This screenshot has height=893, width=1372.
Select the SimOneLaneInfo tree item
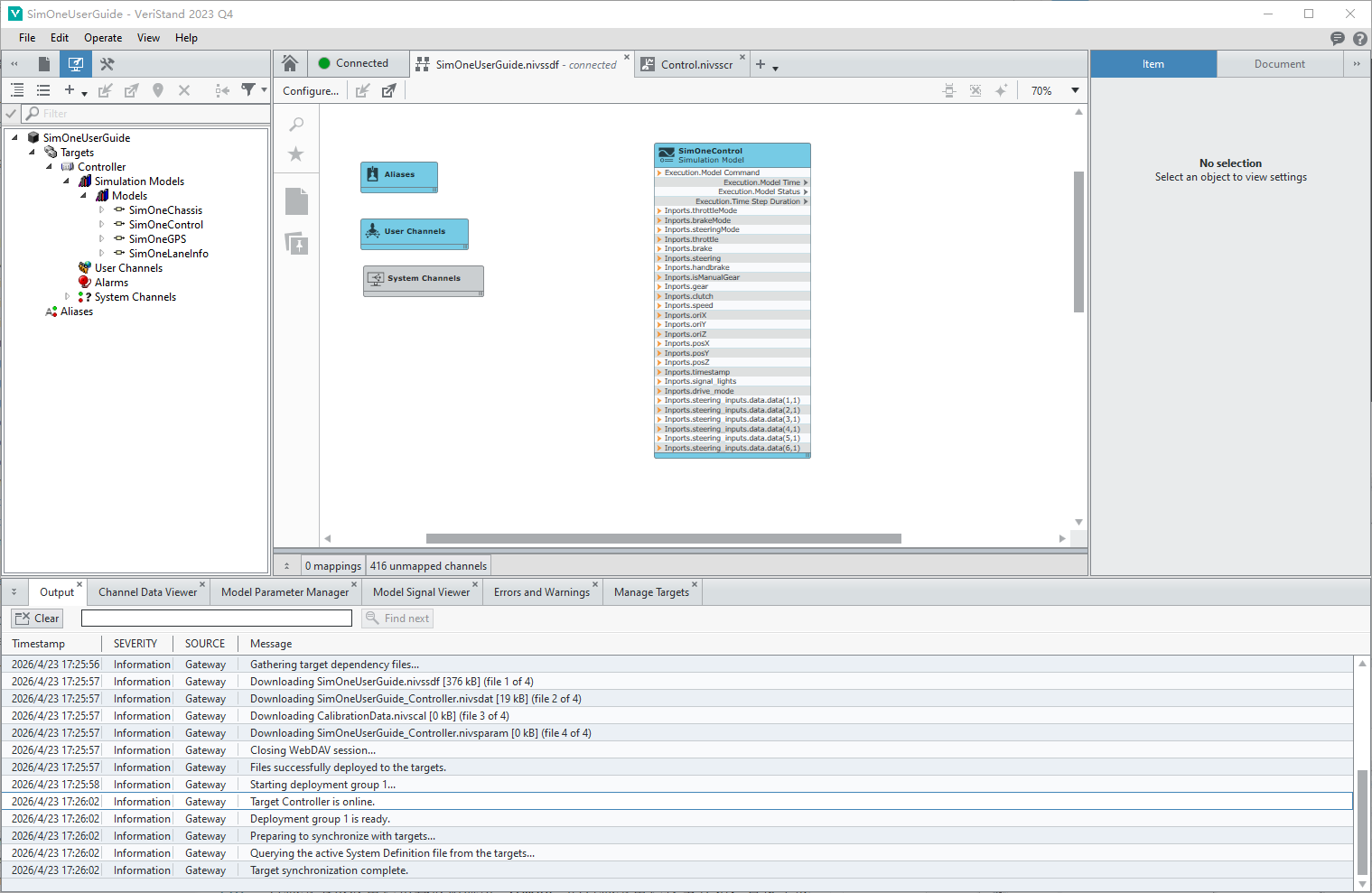coord(168,254)
